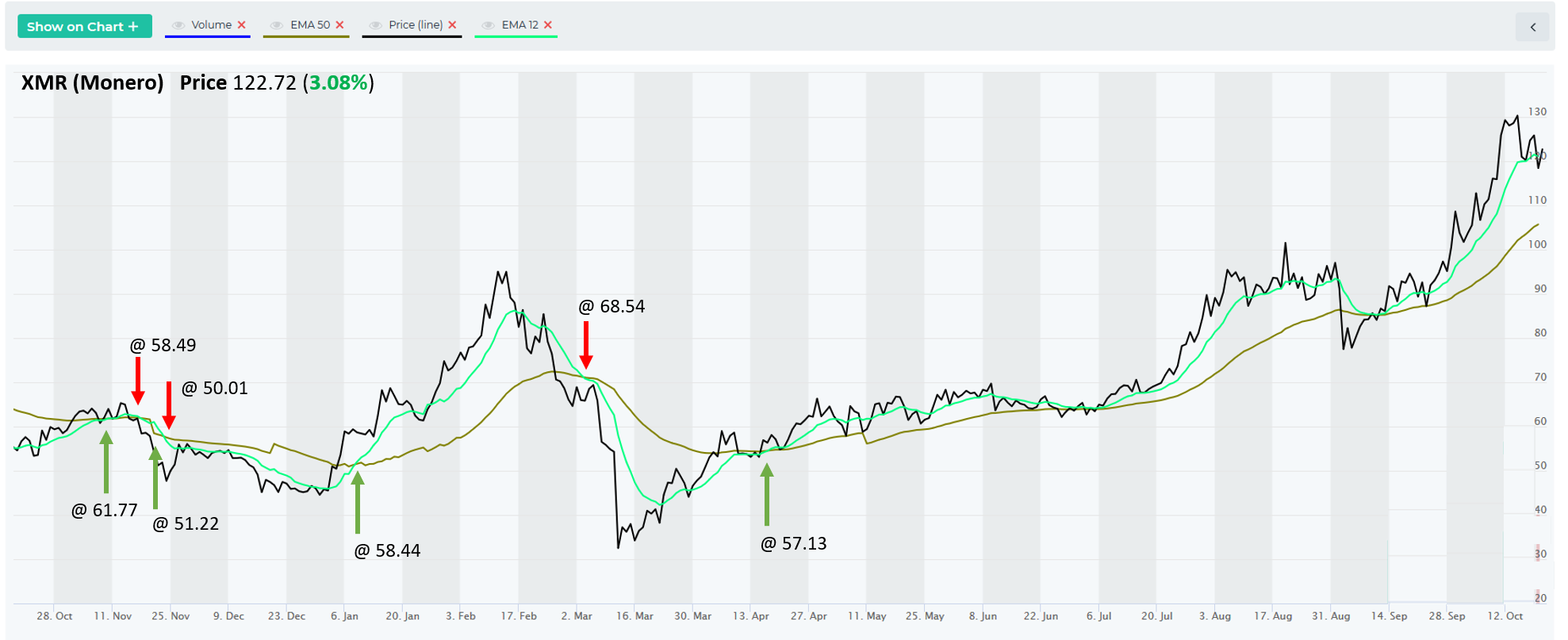Click the 90 price axis label
1568x640 pixels.
click(x=1540, y=289)
